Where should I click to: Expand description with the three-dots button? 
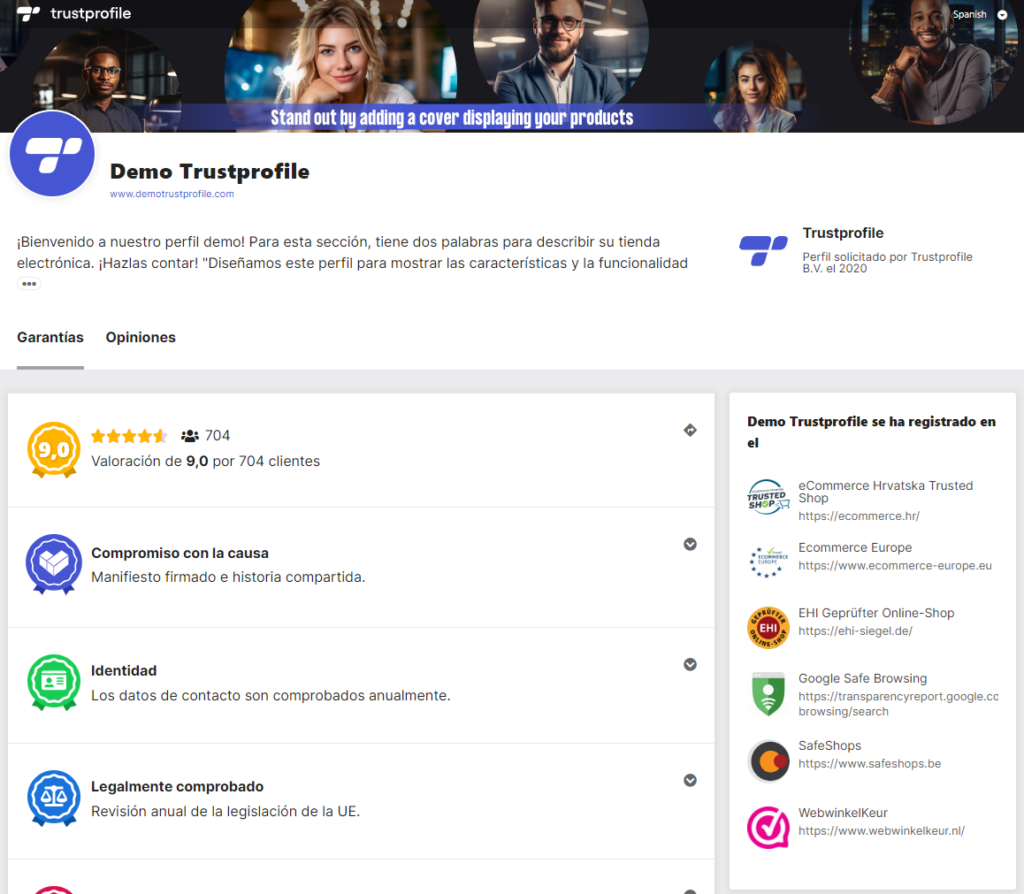tap(29, 283)
